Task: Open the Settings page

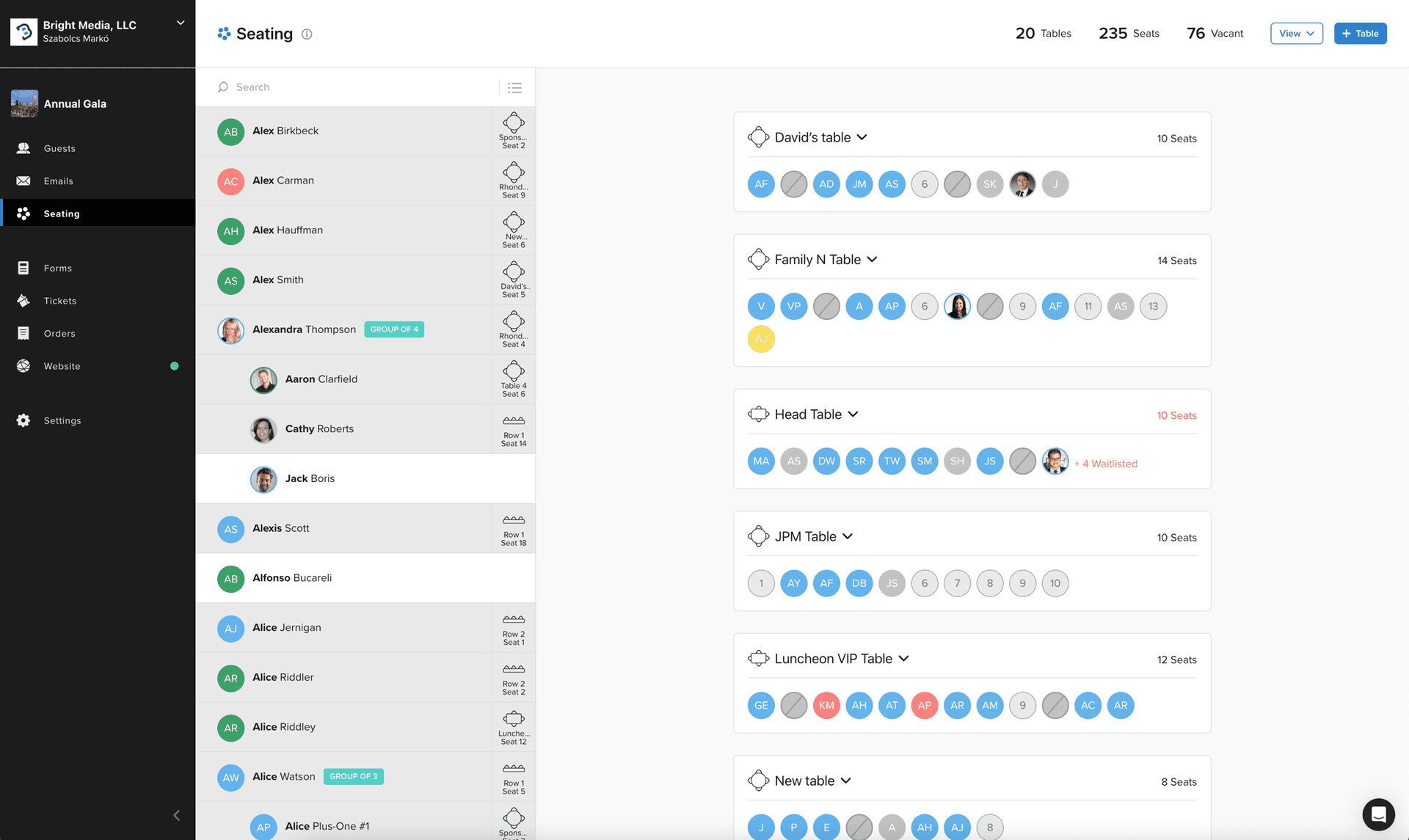Action: tap(62, 420)
